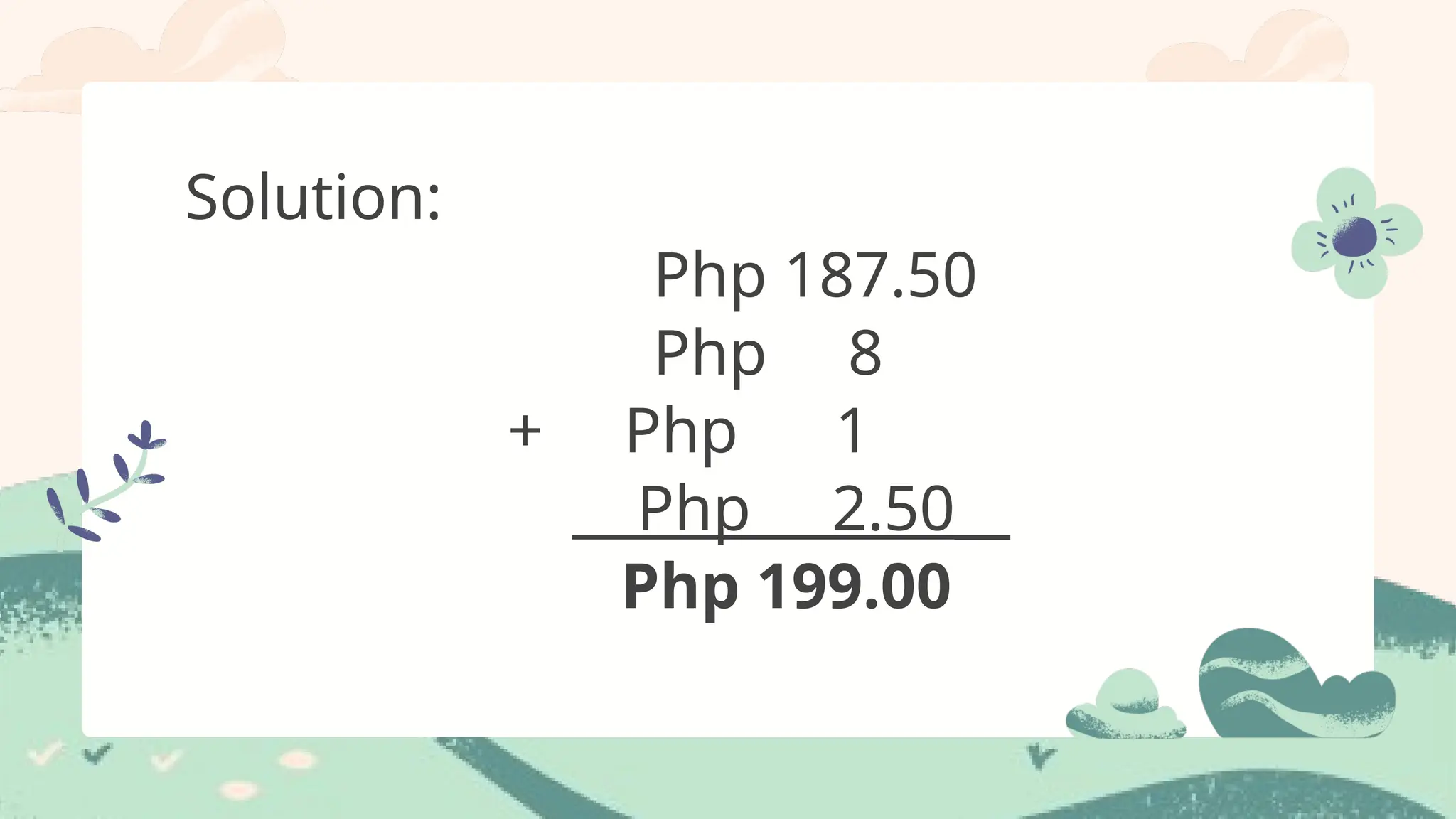Screen dimensions: 1456x819
Task: Click the pink flower at the bottom-left
Action: pyautogui.click(x=239, y=791)
